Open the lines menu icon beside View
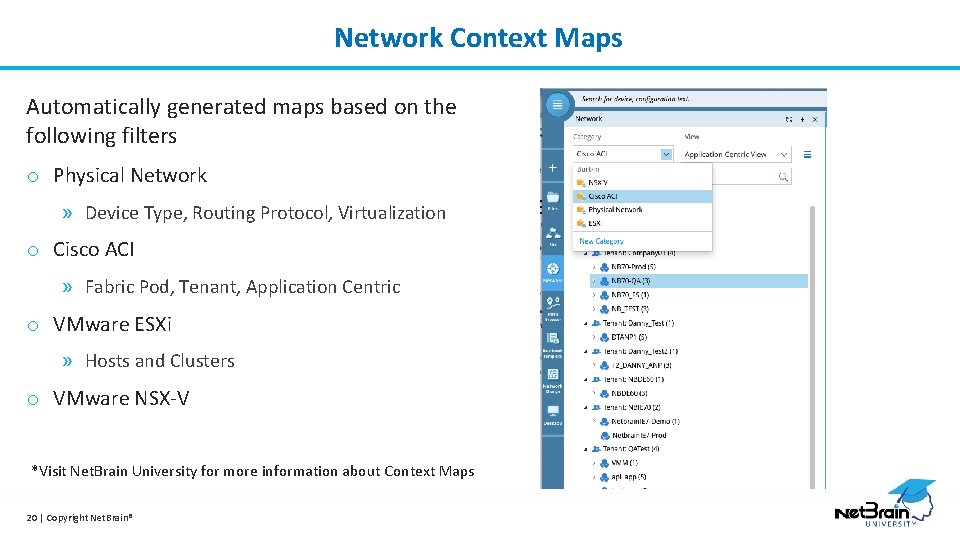Image resolution: width=960 pixels, height=540 pixels. coord(807,154)
